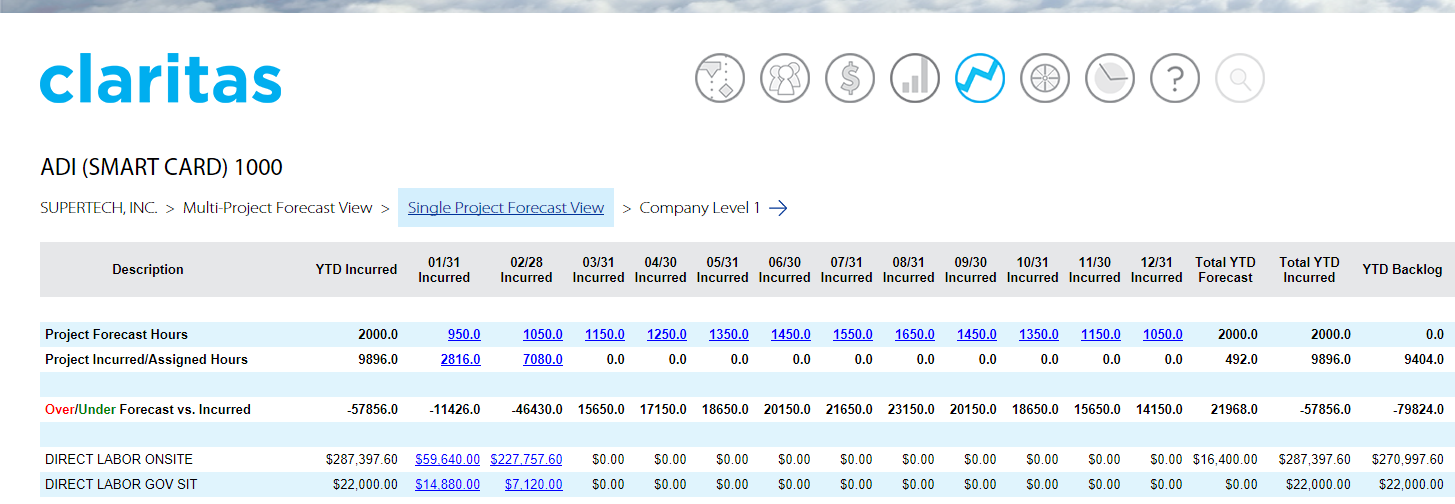
Task: Click the 06/30 Incurred column header
Action: point(784,270)
